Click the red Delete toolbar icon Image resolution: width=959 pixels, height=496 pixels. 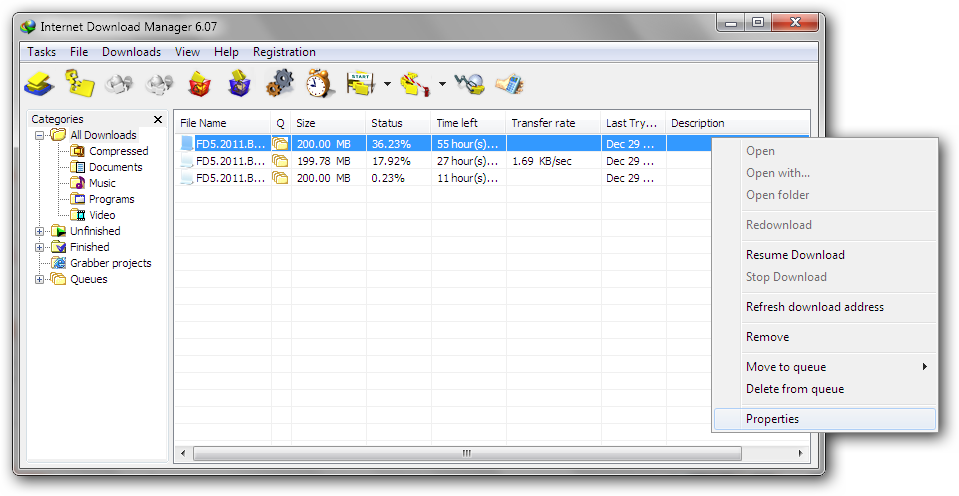(x=199, y=84)
